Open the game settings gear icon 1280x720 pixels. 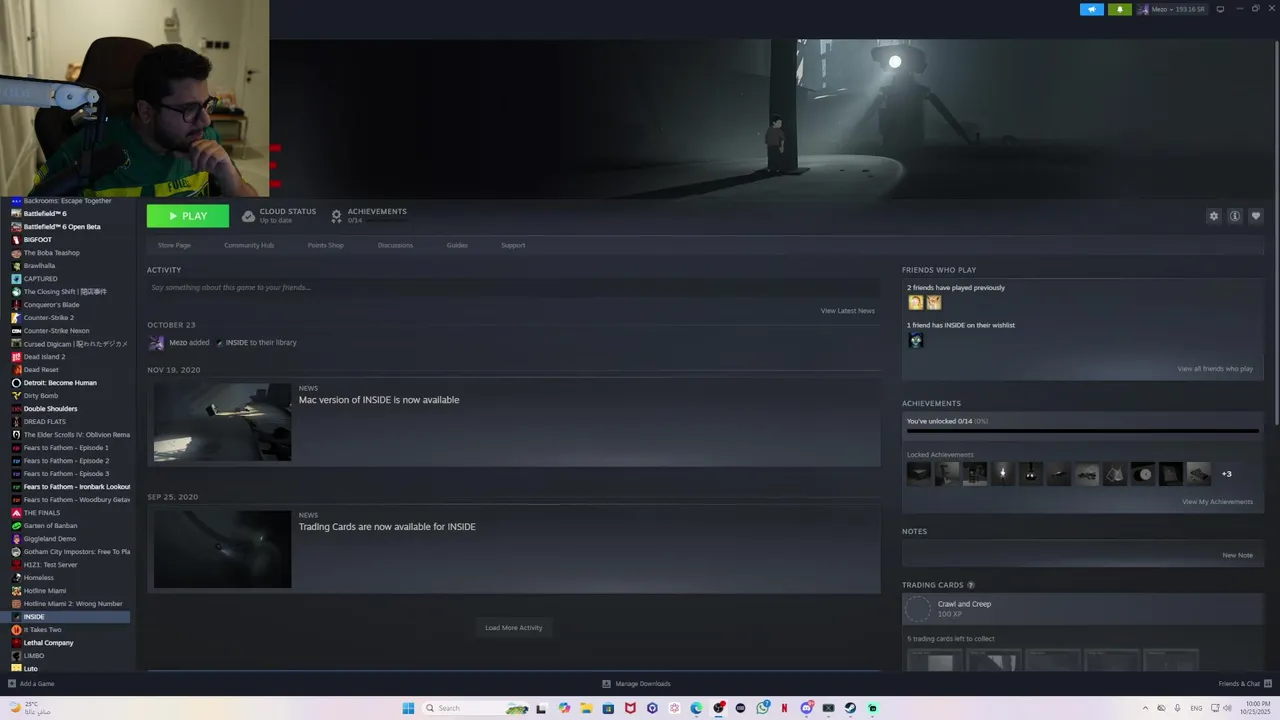click(x=1214, y=216)
